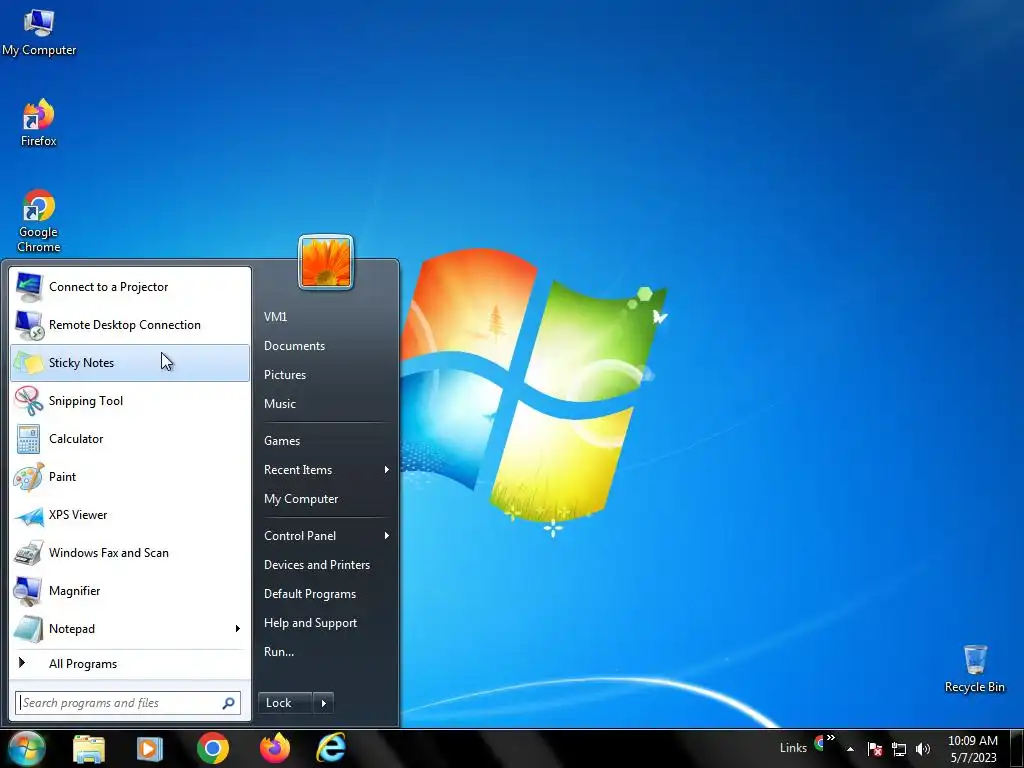Viewport: 1024px width, 768px height.
Task: Click the Windows Start orb
Action: [27, 748]
